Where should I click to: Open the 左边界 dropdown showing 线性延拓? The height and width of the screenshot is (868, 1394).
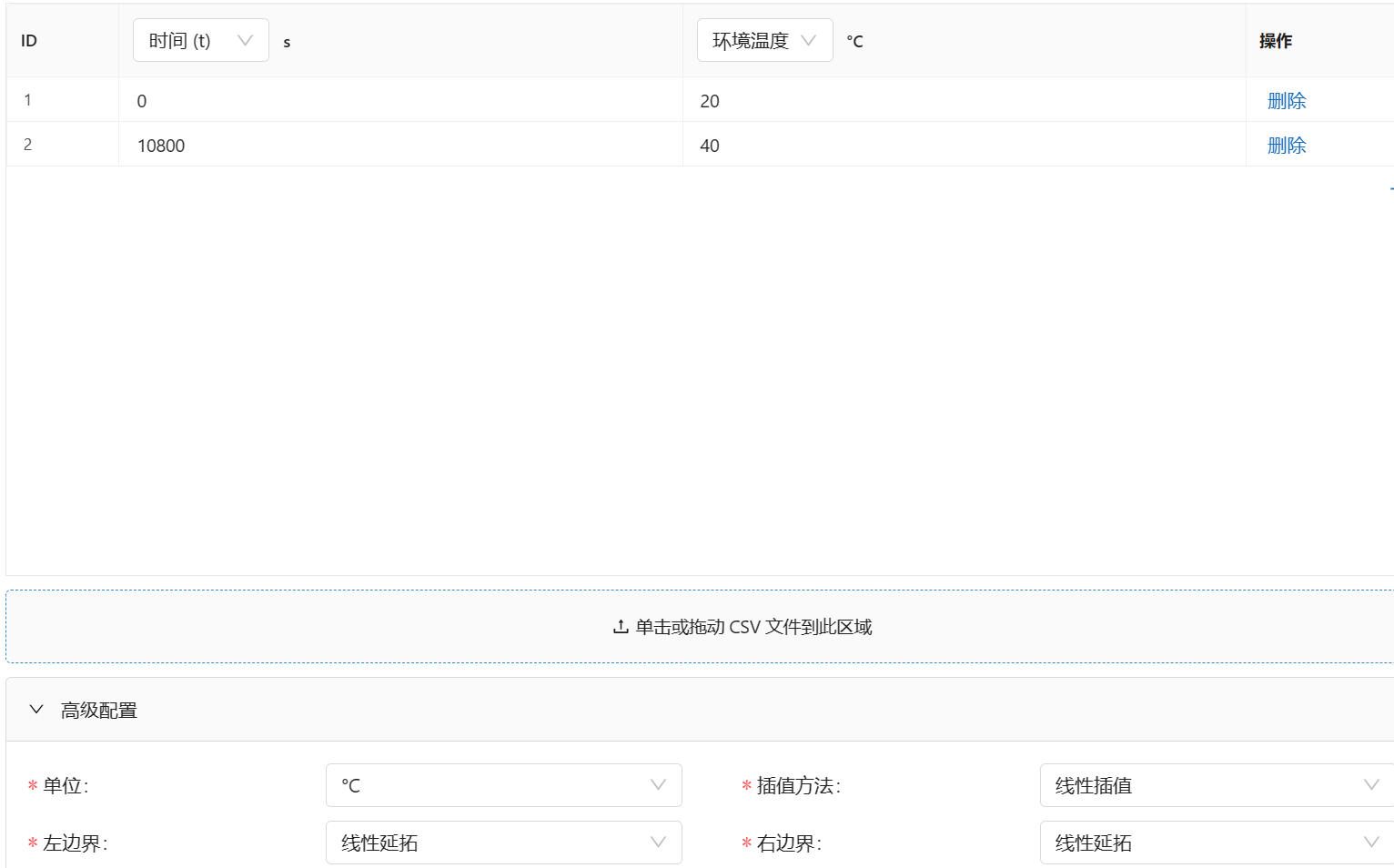[503, 843]
